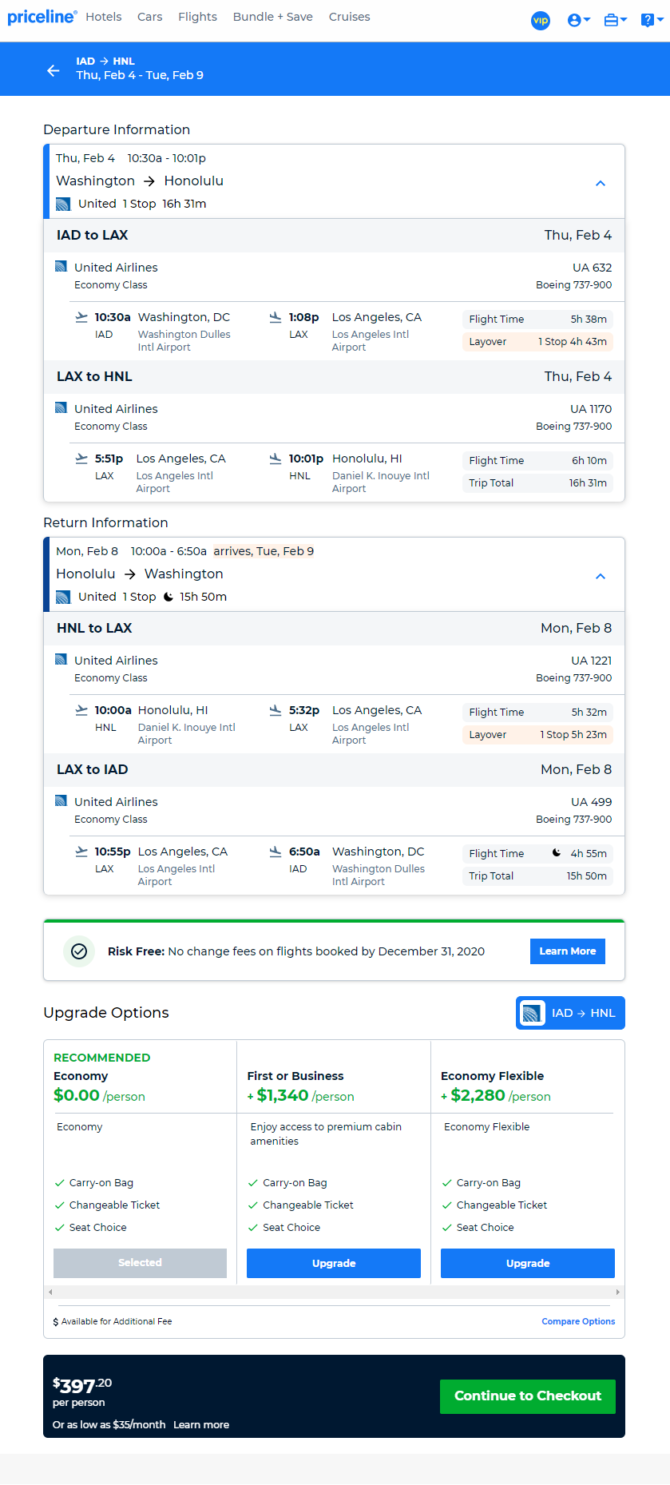The image size is (670, 1485).
Task: Click the 1:08p Los Angeles arrival plane icon
Action: 276,317
